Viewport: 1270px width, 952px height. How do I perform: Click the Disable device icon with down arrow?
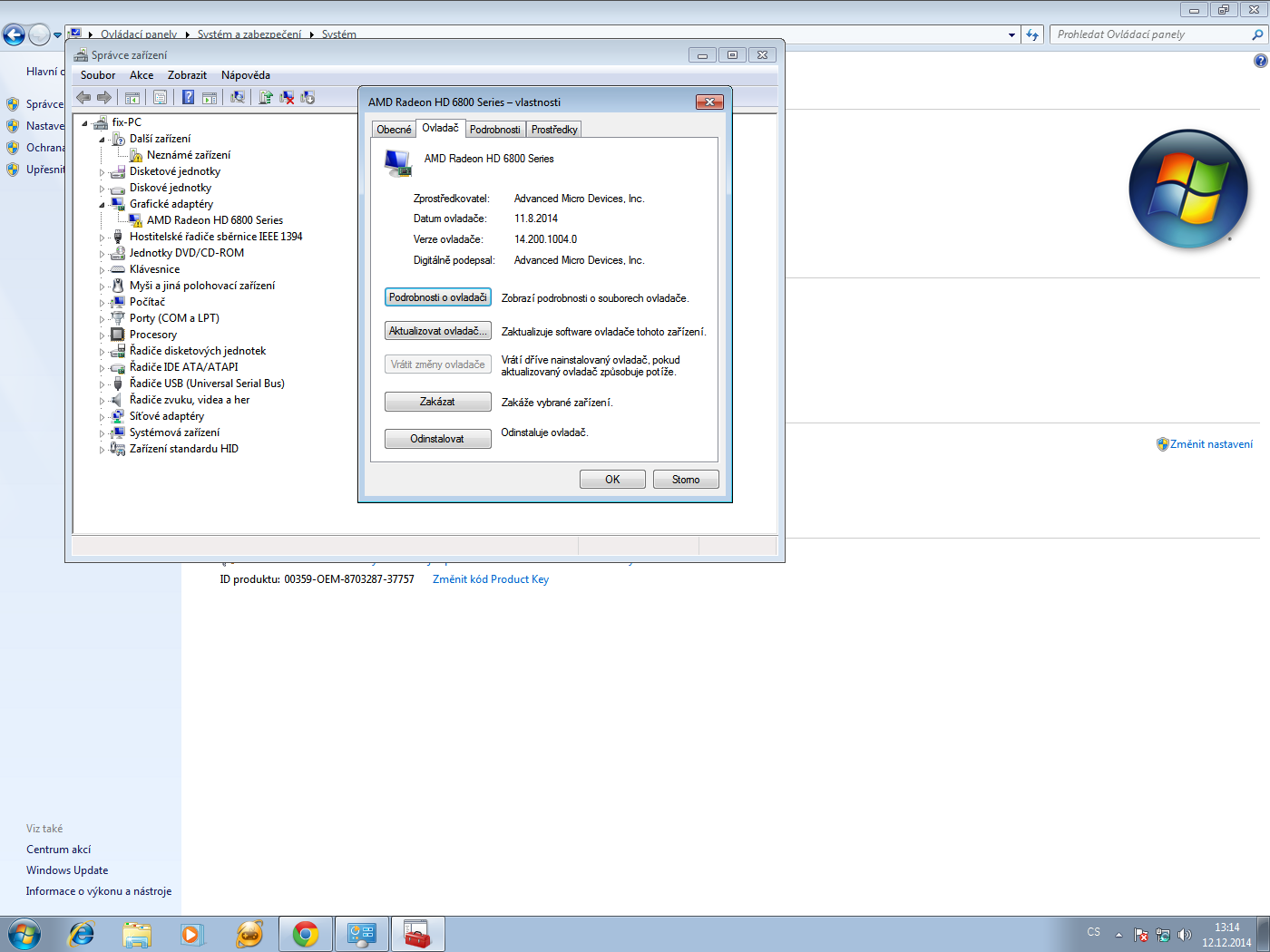pyautogui.click(x=308, y=97)
